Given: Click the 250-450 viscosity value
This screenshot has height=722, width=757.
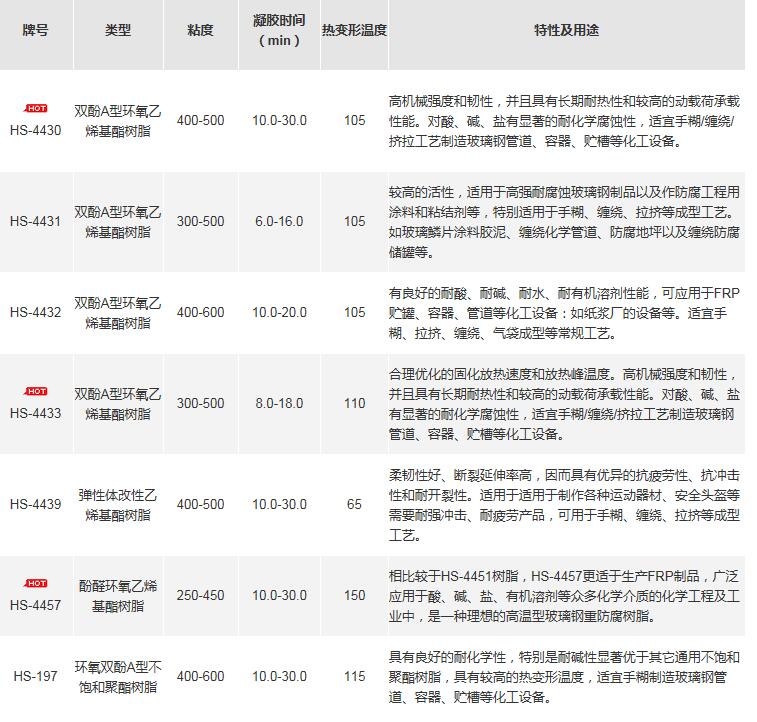Looking at the screenshot, I should 200,594.
